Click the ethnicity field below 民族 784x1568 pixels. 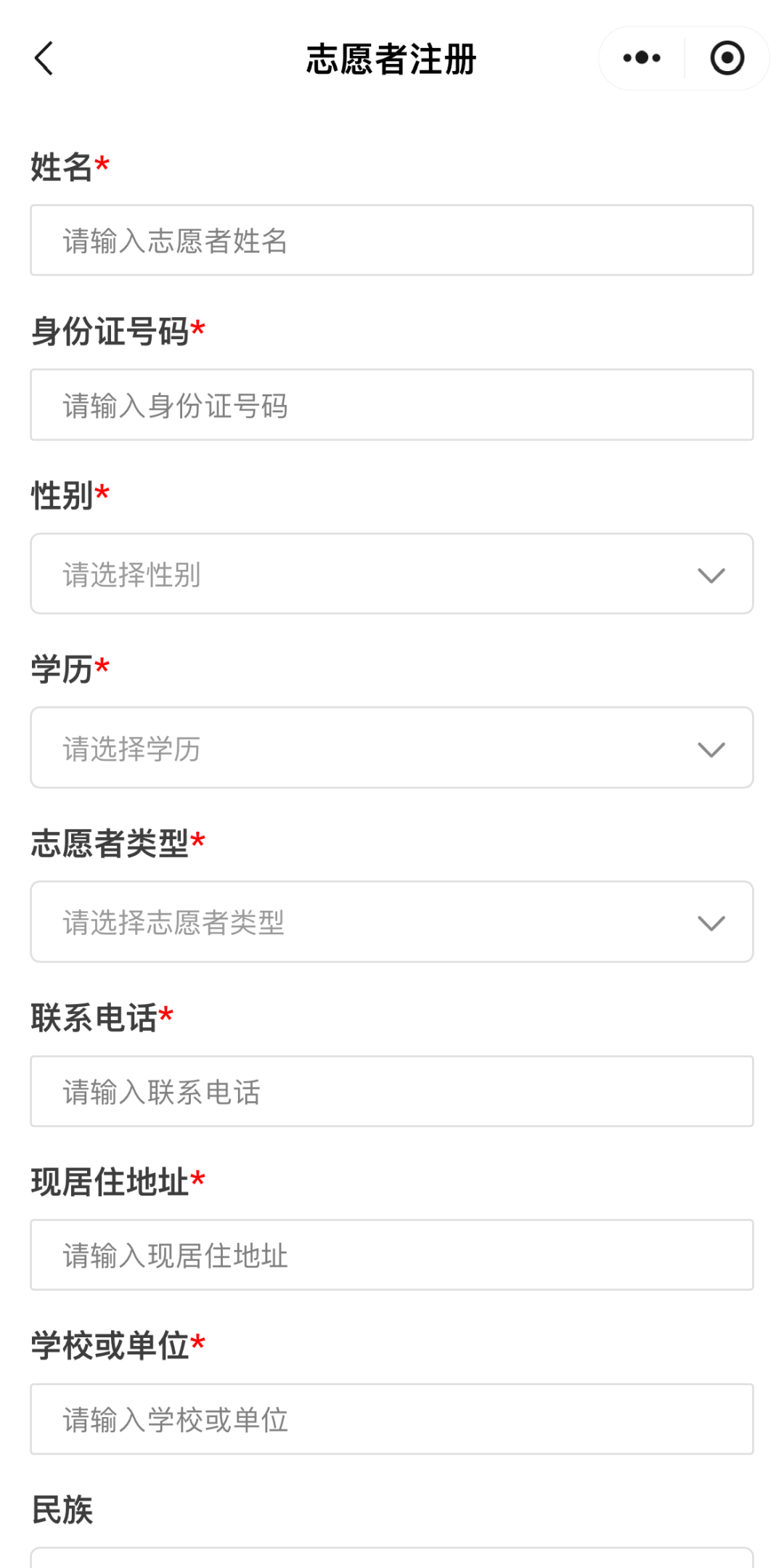click(x=392, y=1558)
